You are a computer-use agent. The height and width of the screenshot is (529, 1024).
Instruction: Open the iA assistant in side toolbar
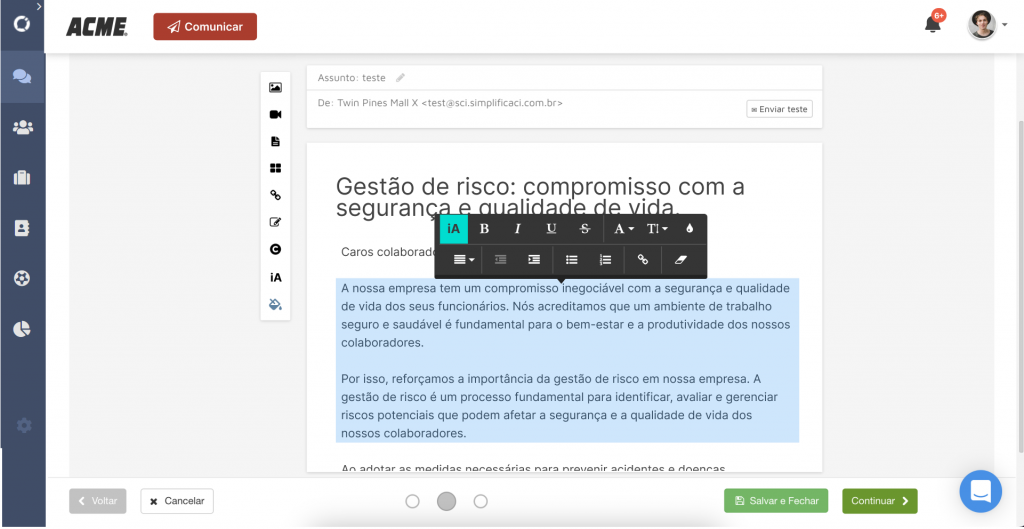click(x=275, y=278)
